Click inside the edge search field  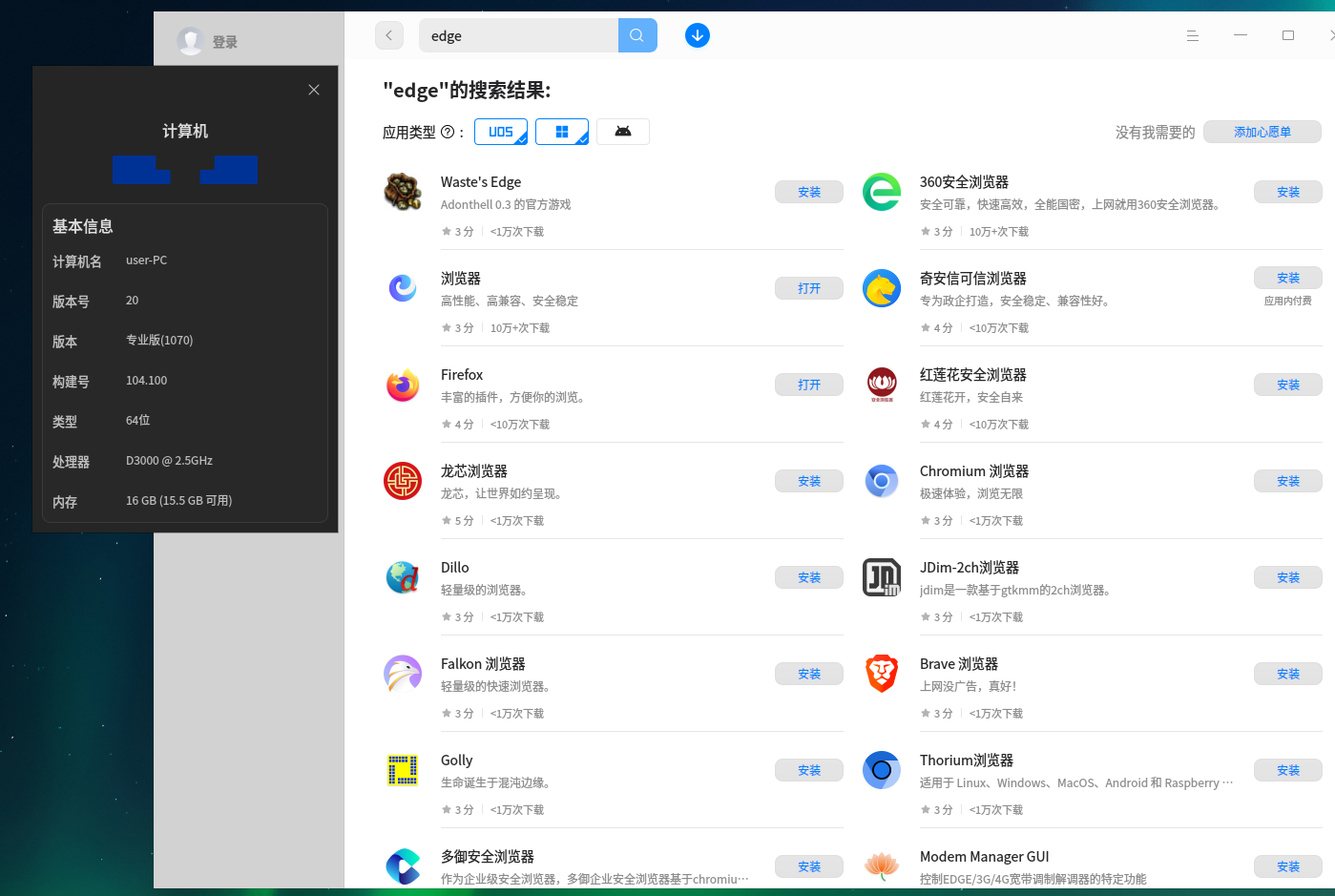click(520, 35)
